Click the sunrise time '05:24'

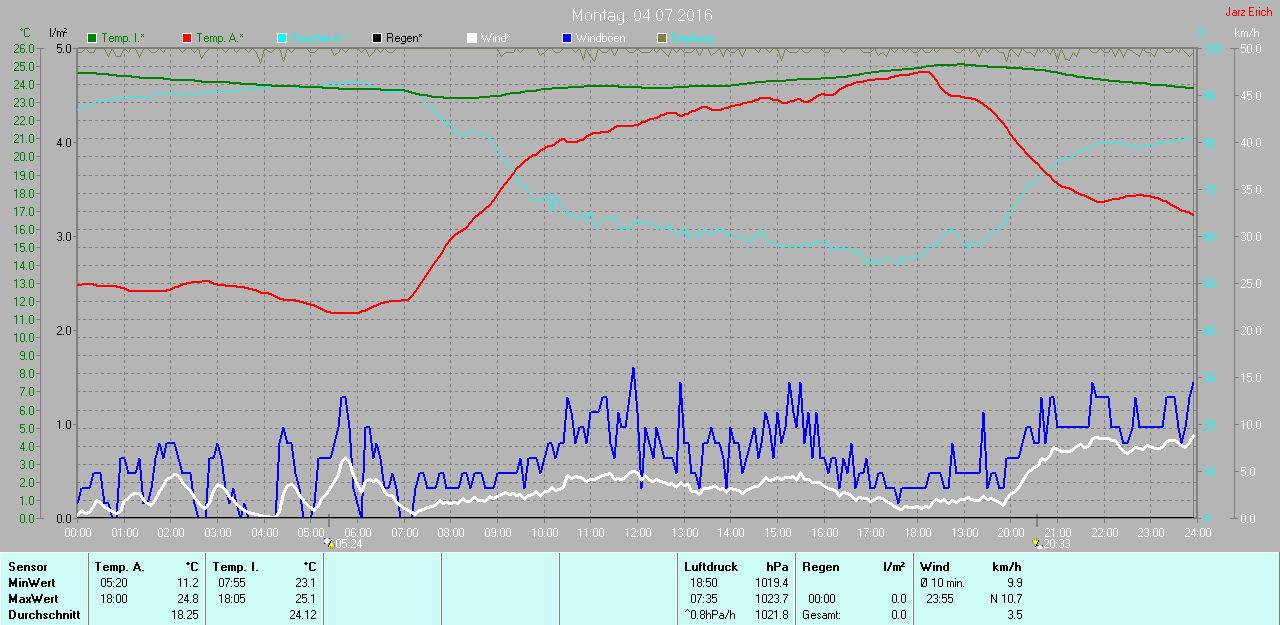(x=347, y=544)
